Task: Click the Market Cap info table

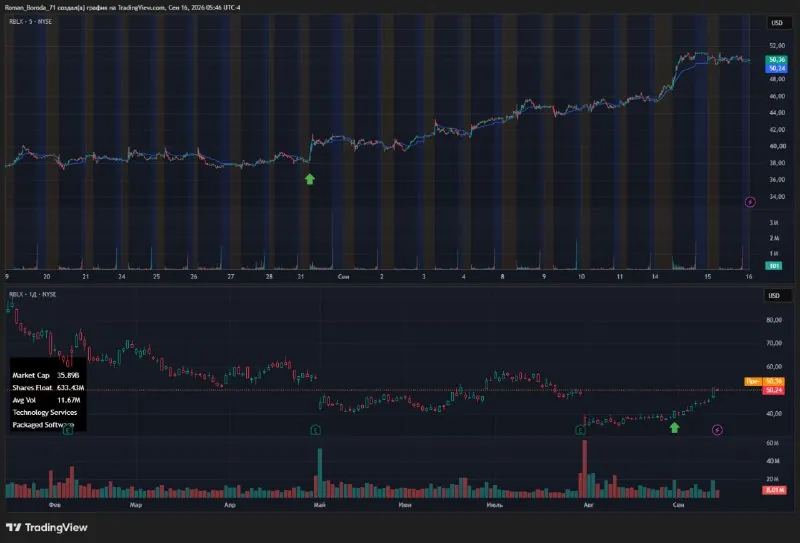Action: tap(48, 400)
